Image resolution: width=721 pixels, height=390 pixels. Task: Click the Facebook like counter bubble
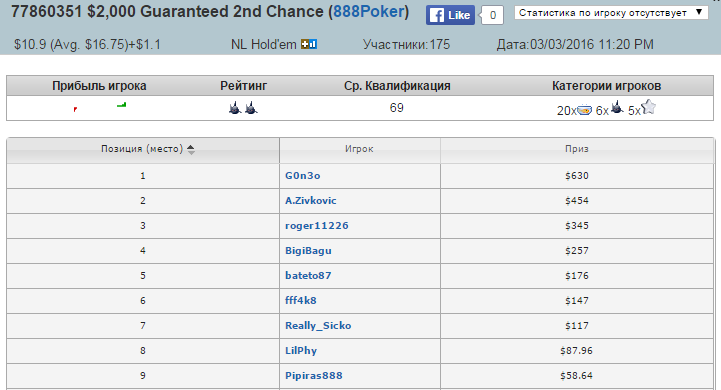tap(492, 15)
